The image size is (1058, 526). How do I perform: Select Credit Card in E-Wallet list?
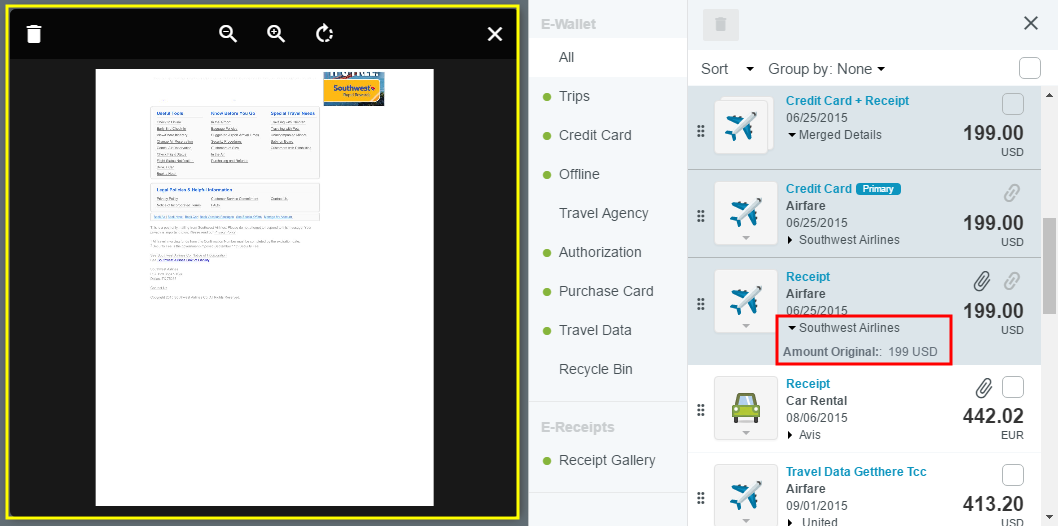click(595, 135)
